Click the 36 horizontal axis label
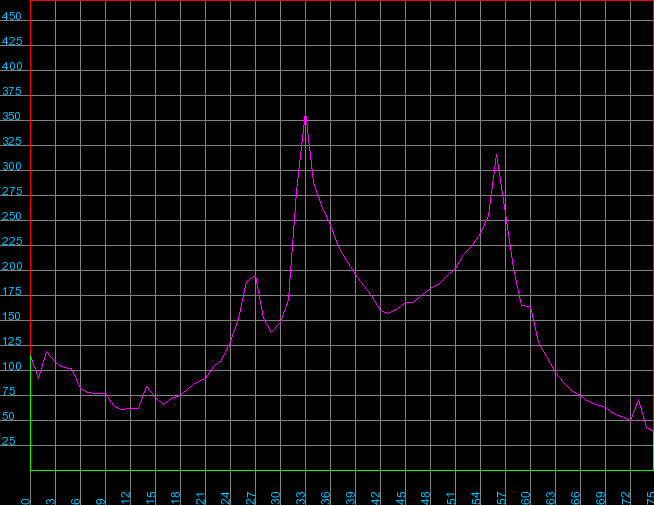Screen dimensions: 654x505 [326, 498]
